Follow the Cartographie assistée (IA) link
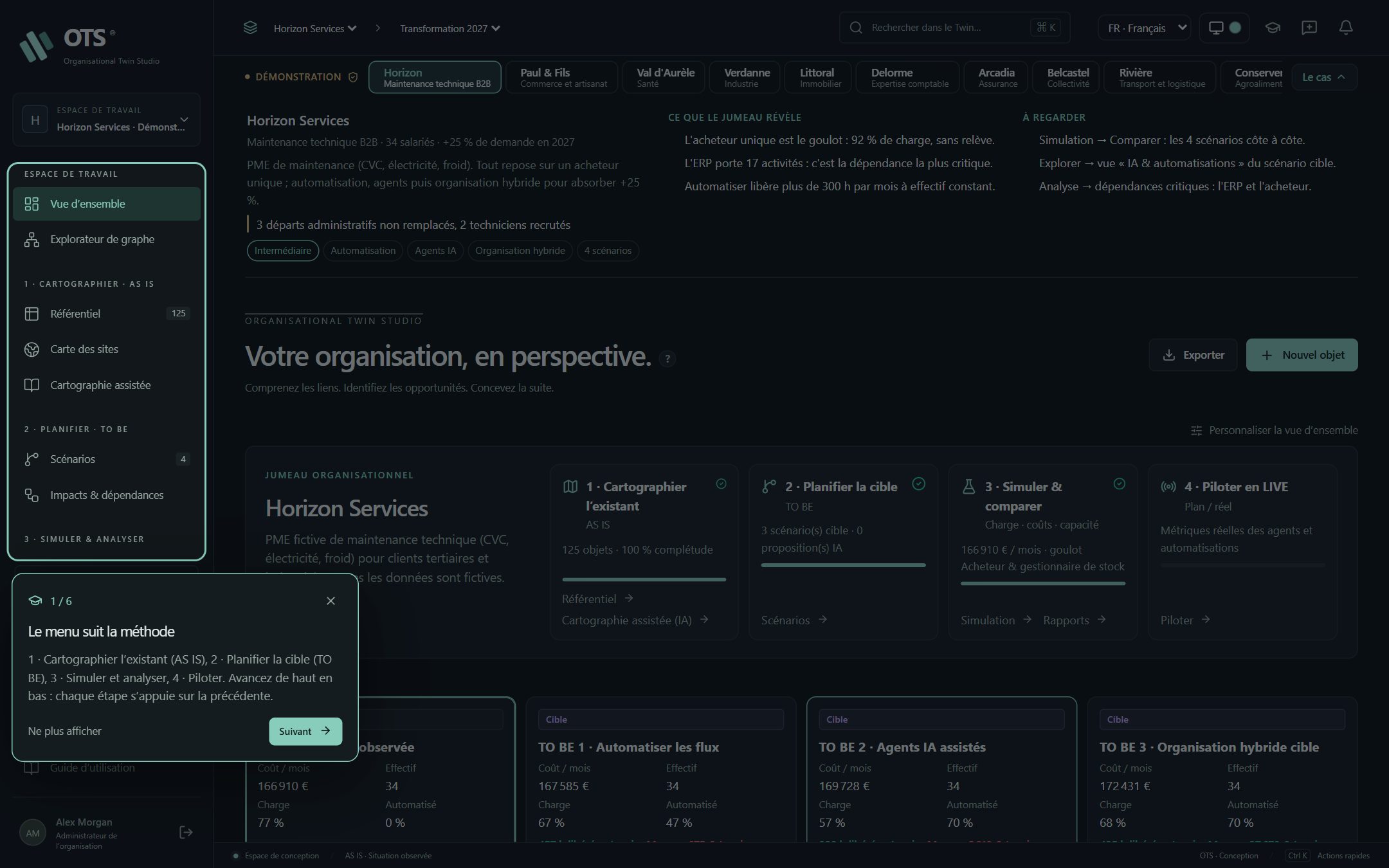 pyautogui.click(x=635, y=620)
